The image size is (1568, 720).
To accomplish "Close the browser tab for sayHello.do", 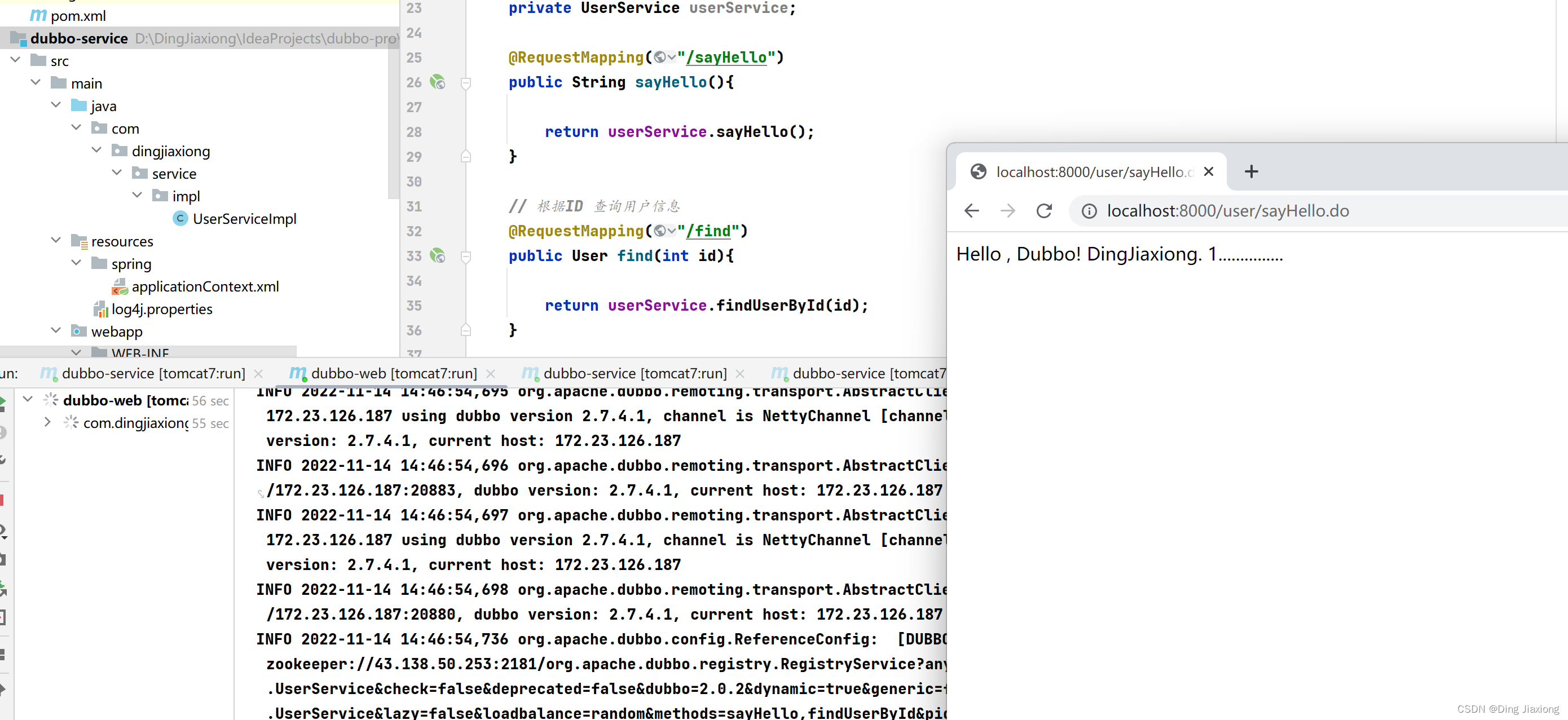I will point(1208,171).
